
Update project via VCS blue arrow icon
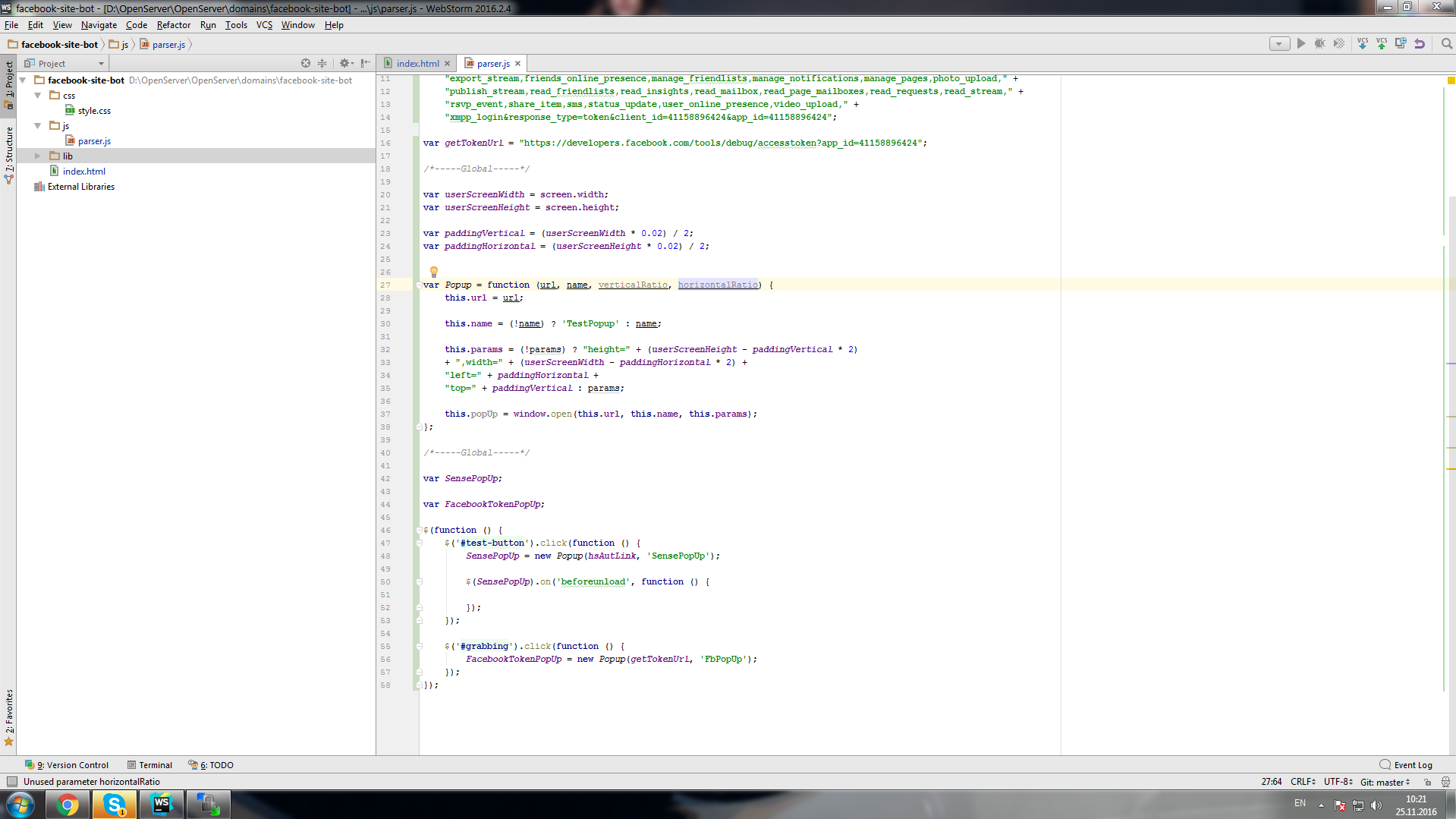point(1363,44)
